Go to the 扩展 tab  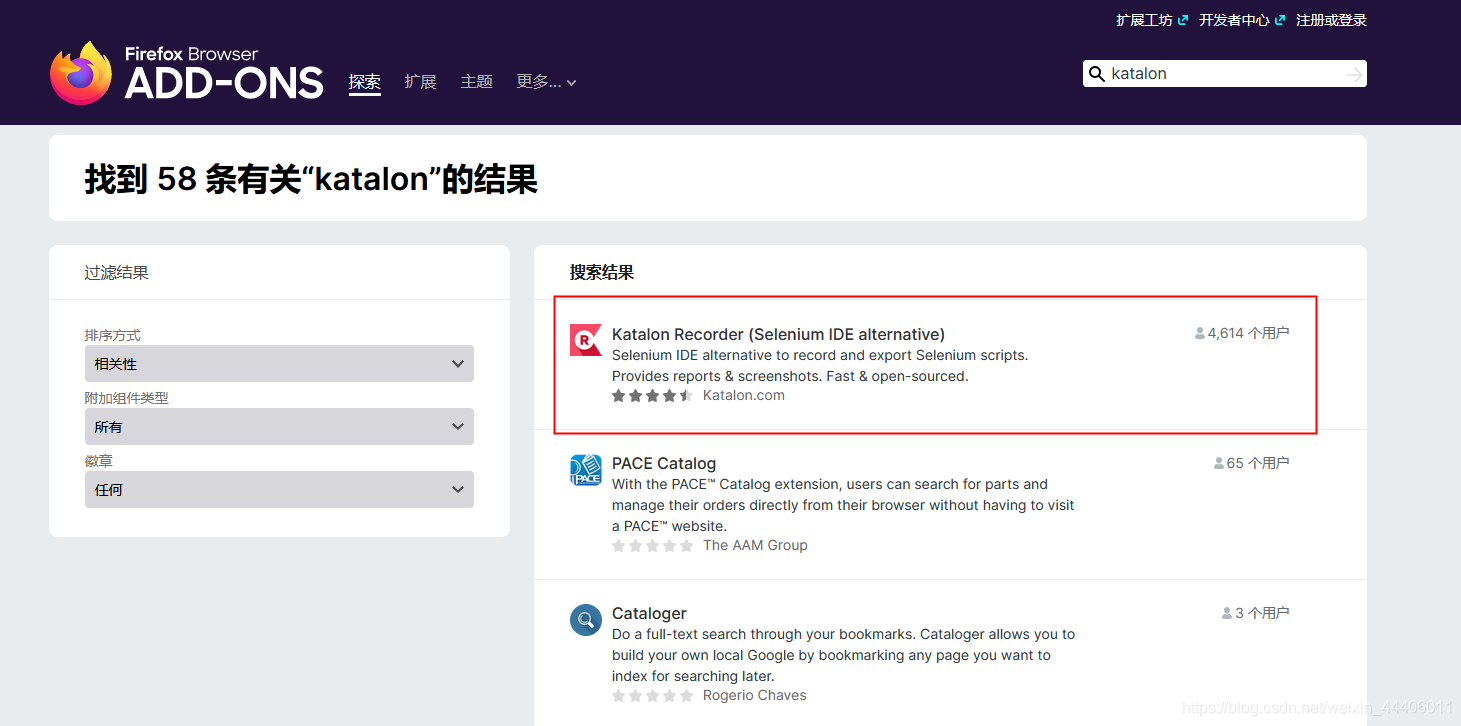(421, 82)
